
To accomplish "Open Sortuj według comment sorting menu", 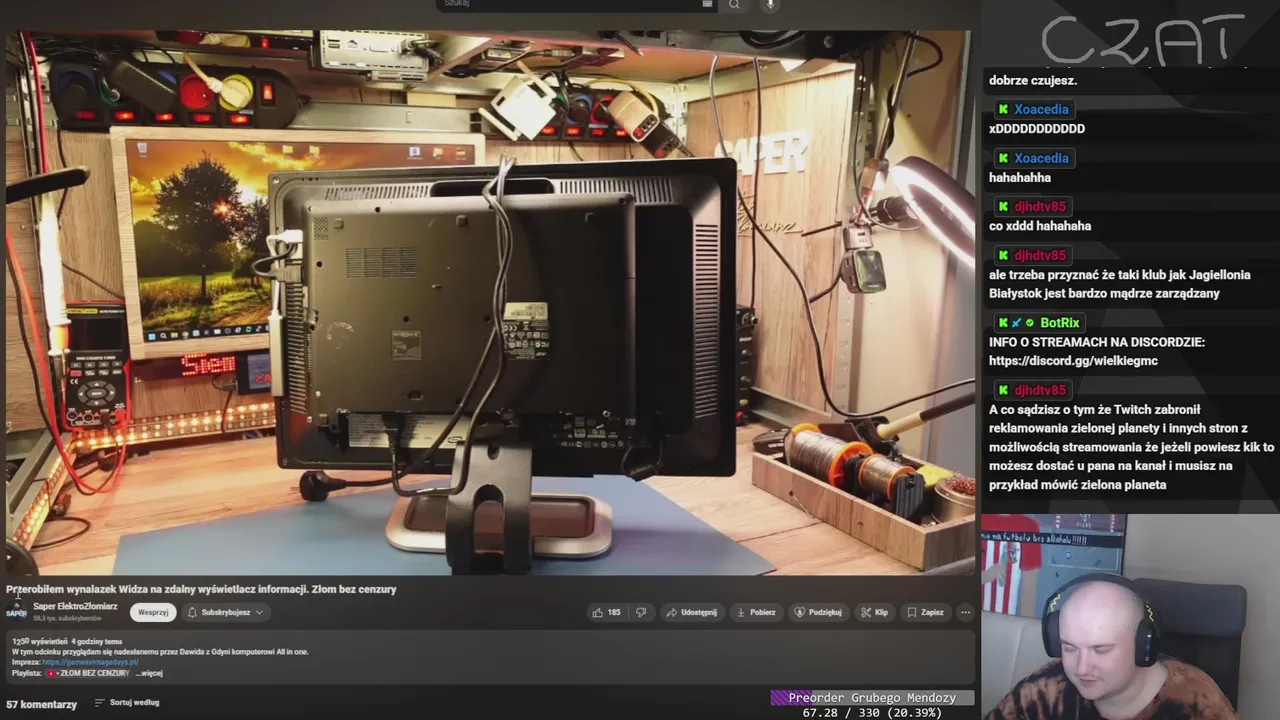I will (127, 702).
